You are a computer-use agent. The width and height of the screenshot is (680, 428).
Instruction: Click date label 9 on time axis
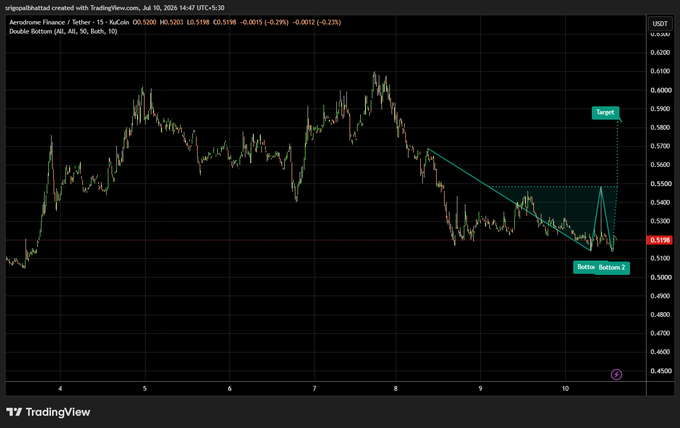click(480, 389)
